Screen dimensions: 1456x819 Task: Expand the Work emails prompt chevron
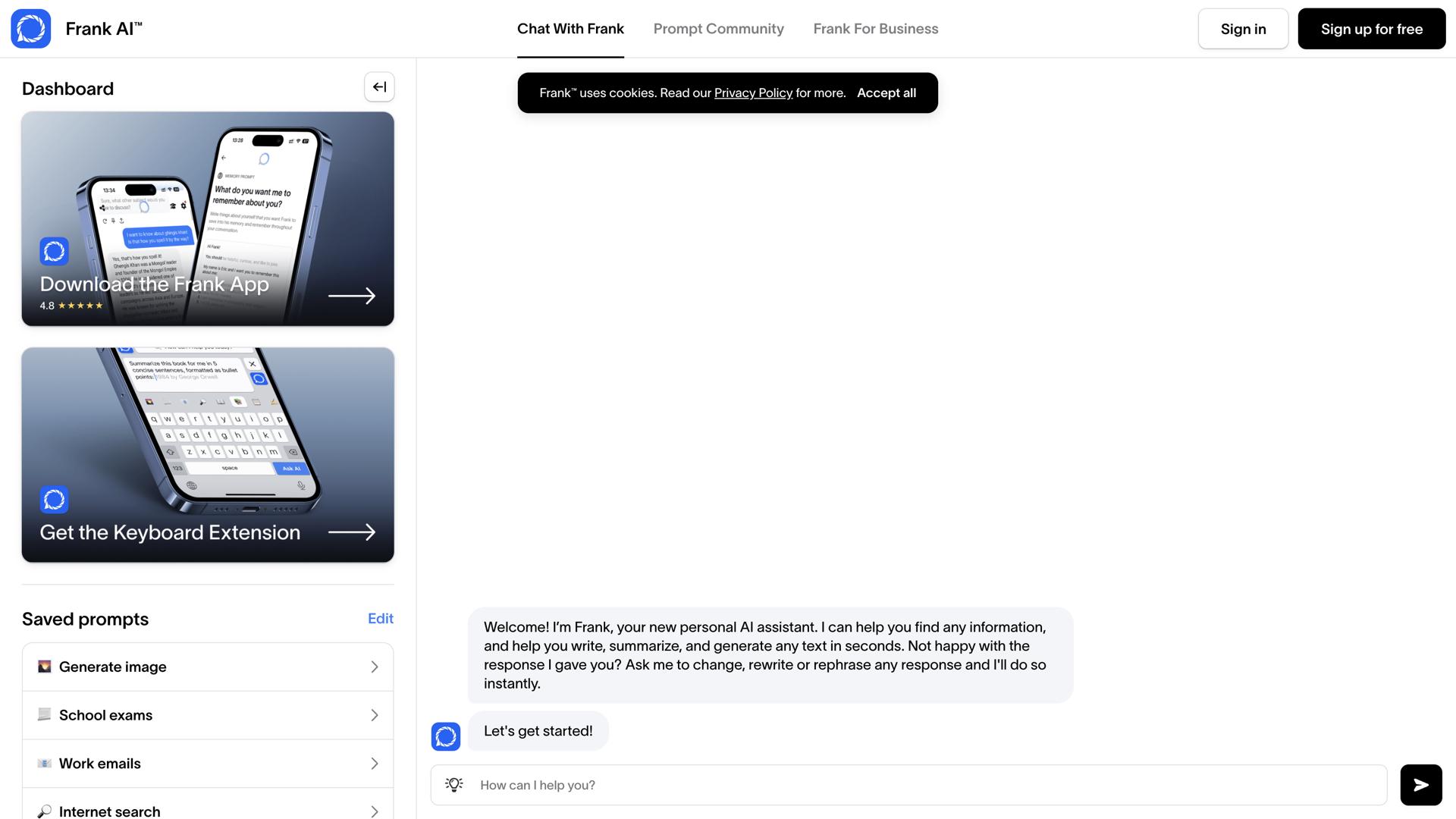(374, 764)
